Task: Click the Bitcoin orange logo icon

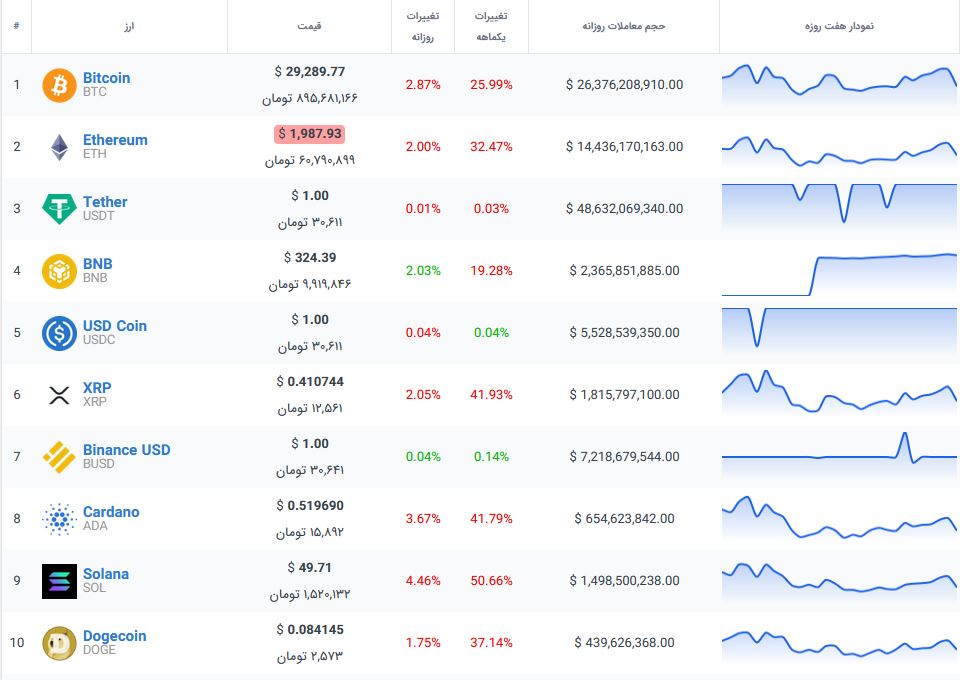Action: point(59,85)
